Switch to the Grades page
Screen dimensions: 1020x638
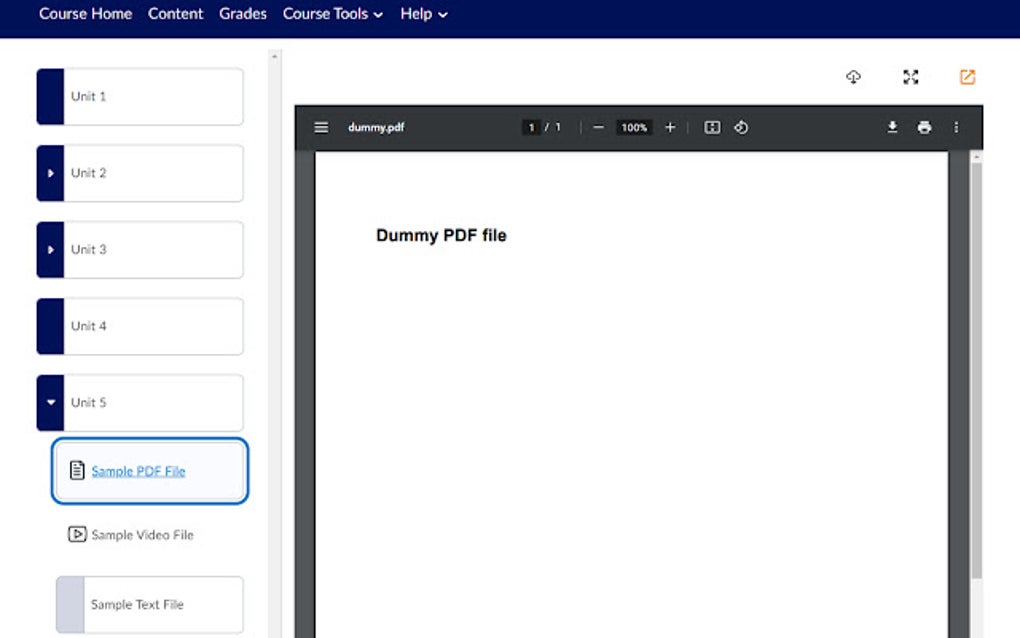(243, 14)
